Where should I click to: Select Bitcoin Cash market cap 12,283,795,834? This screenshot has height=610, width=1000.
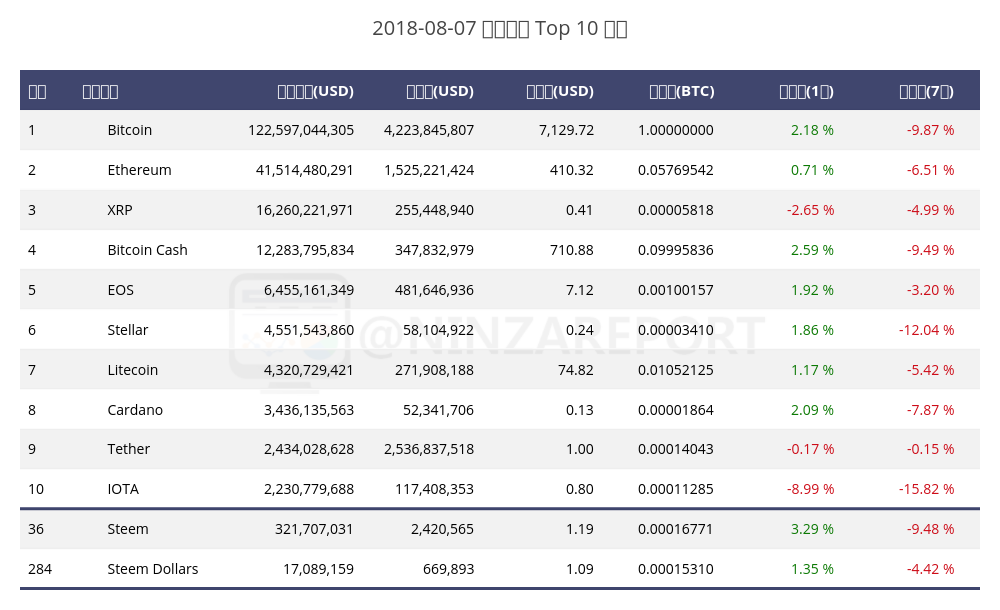point(305,250)
